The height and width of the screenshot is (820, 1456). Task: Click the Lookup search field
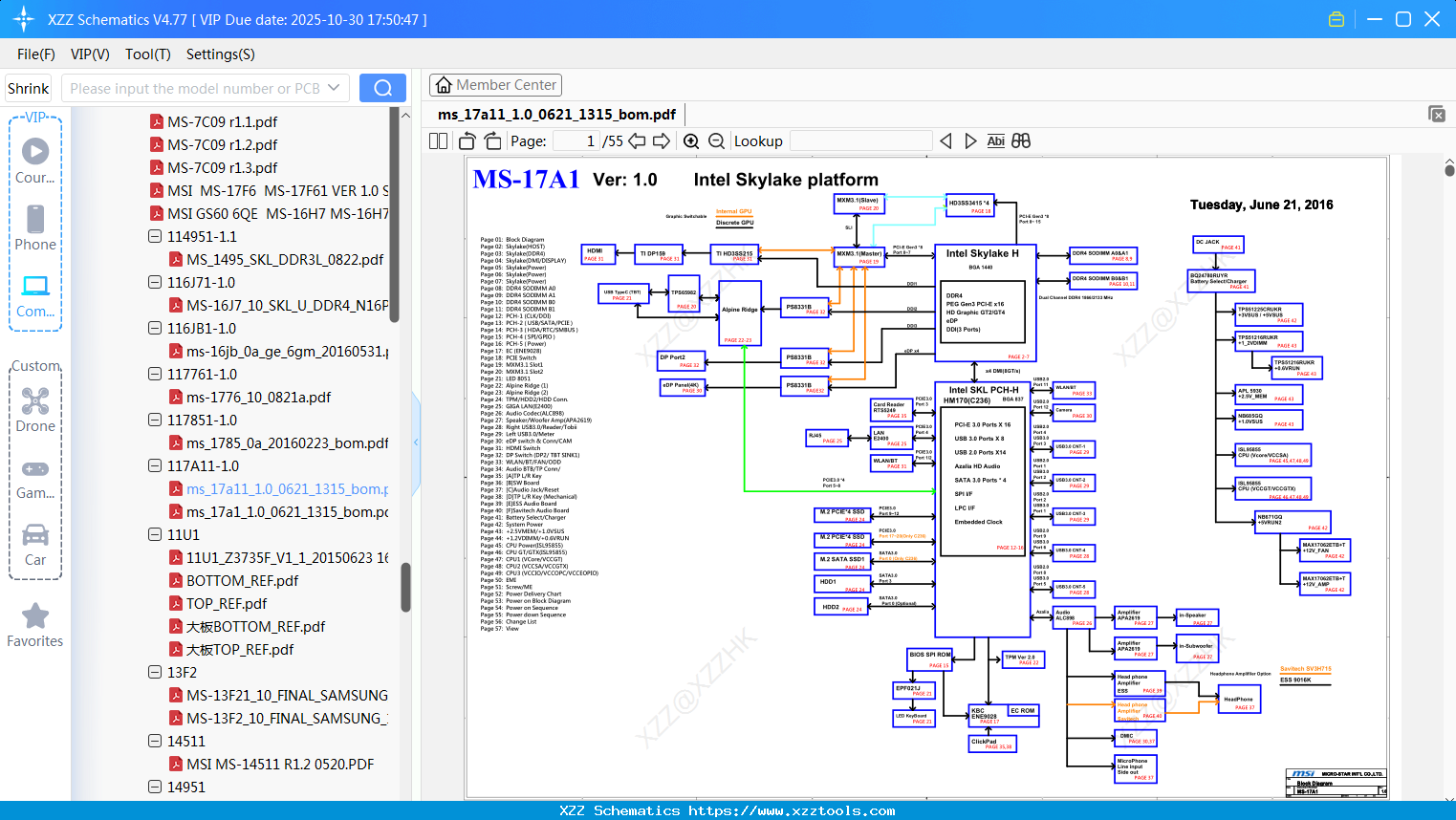pos(860,141)
